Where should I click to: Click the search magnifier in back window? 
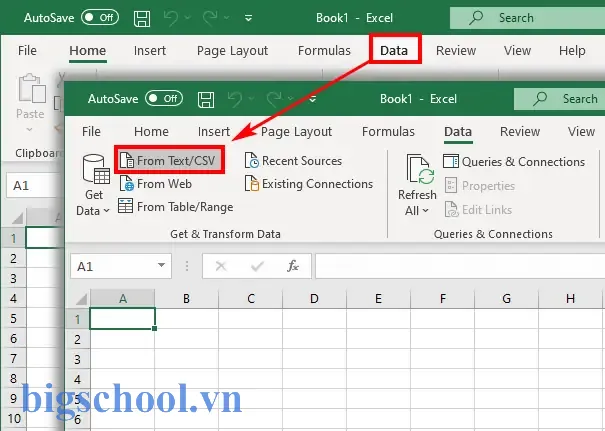click(476, 17)
